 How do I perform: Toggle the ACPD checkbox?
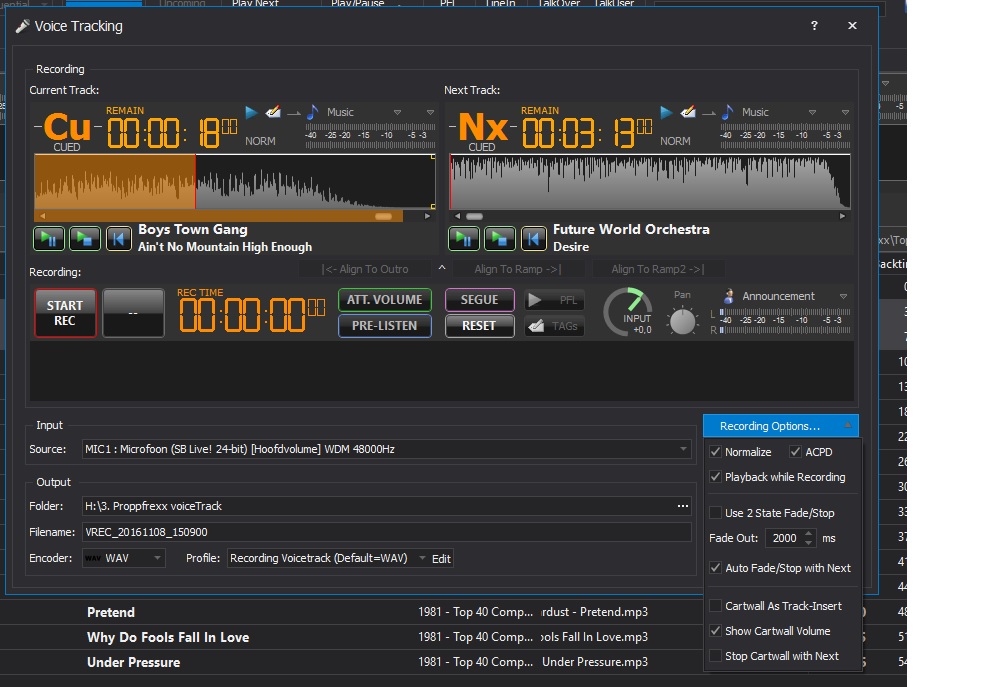click(x=795, y=452)
